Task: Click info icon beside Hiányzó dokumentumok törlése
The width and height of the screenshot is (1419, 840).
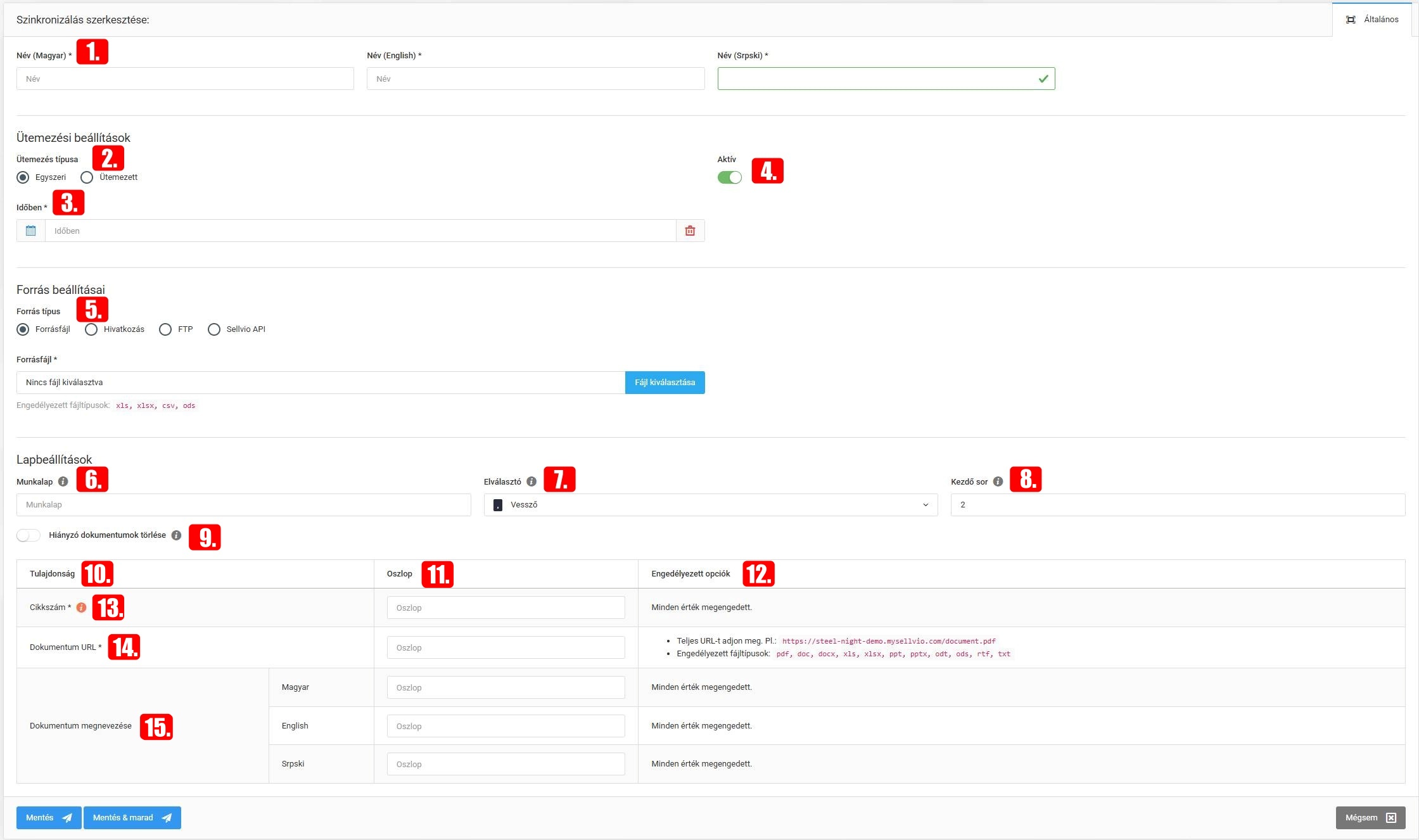Action: pyautogui.click(x=176, y=535)
